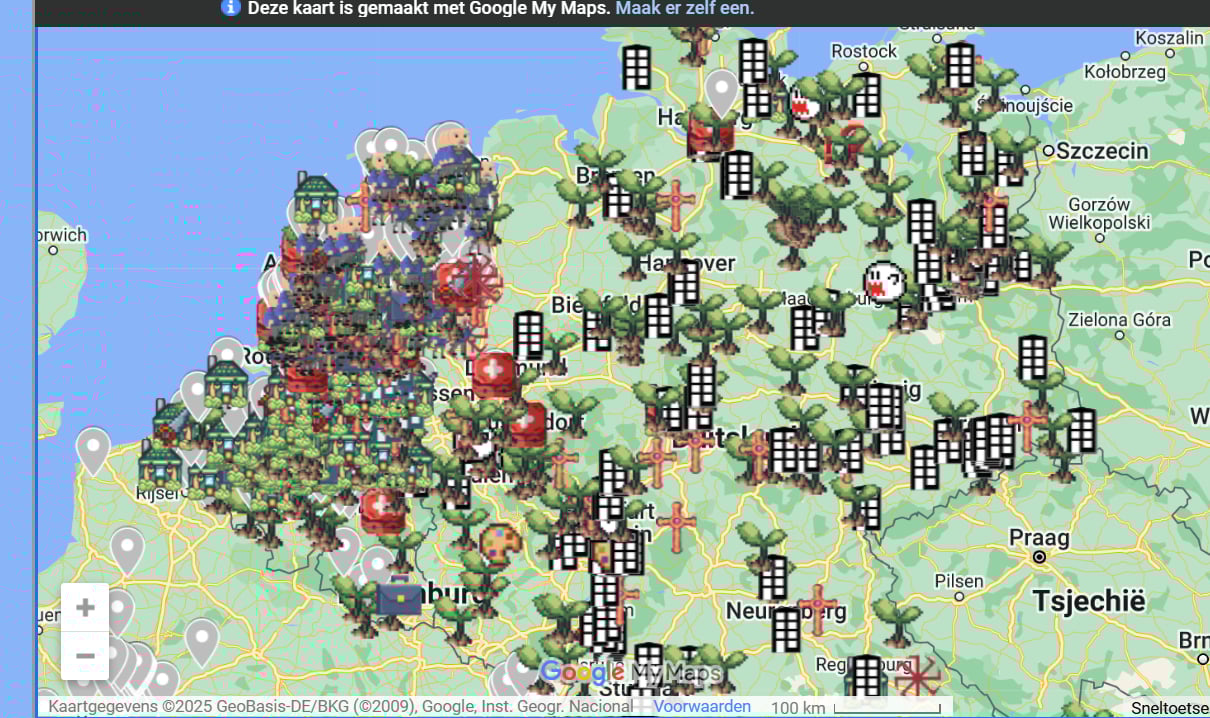Select the Praag city label

pyautogui.click(x=1039, y=537)
